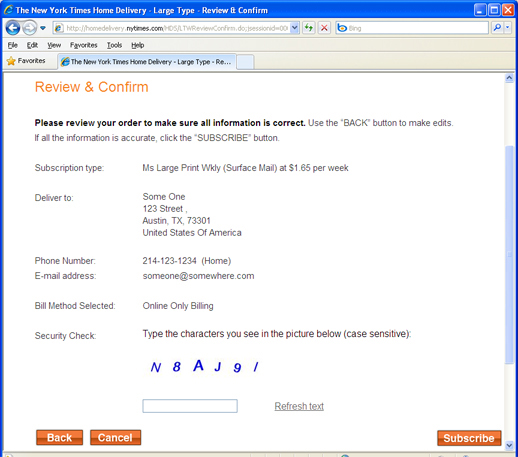Image resolution: width=518 pixels, height=457 pixels.
Task: Click the search magnifier button
Action: pyautogui.click(x=497, y=28)
